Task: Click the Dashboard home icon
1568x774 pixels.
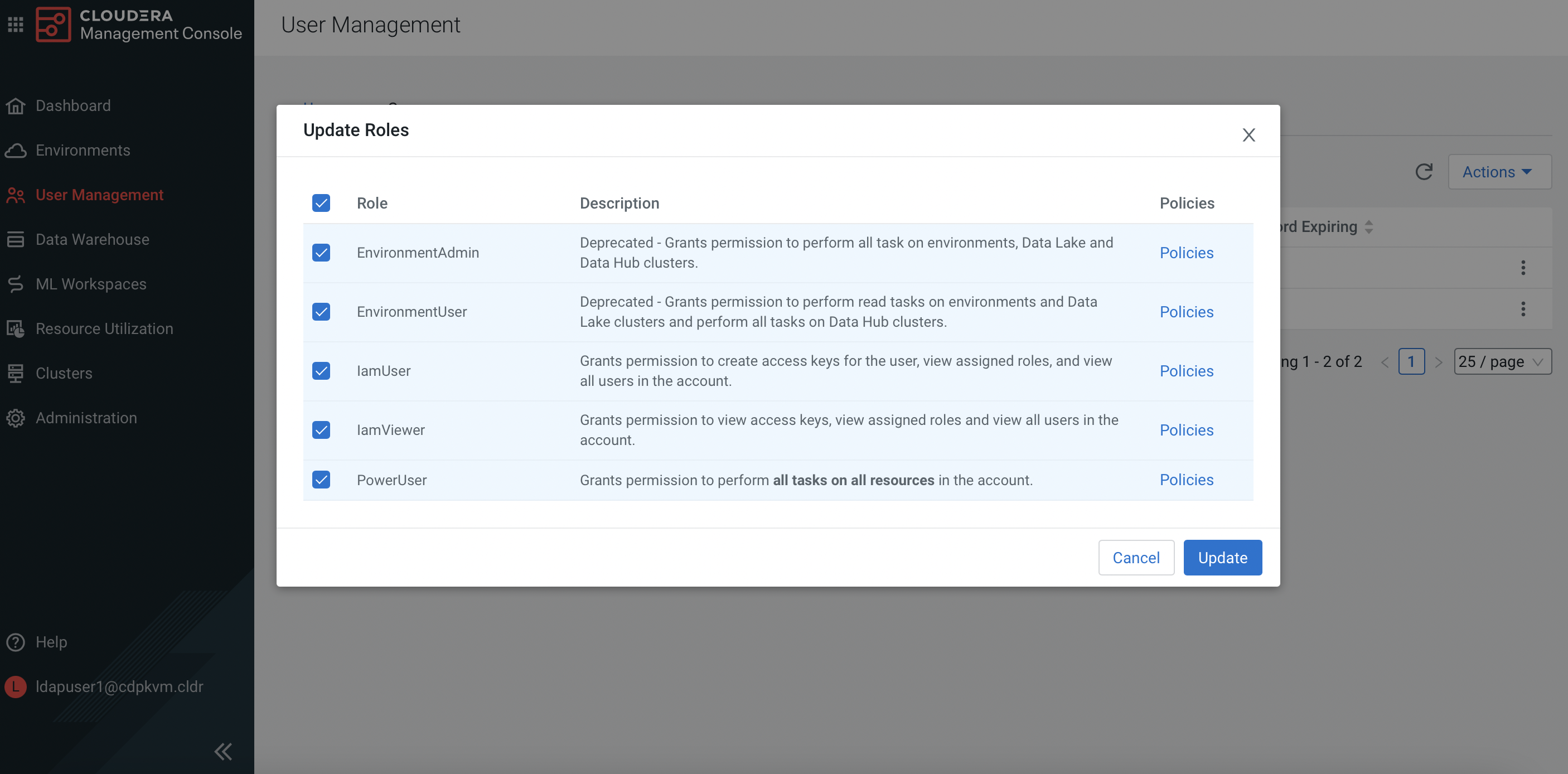Action: [x=15, y=106]
